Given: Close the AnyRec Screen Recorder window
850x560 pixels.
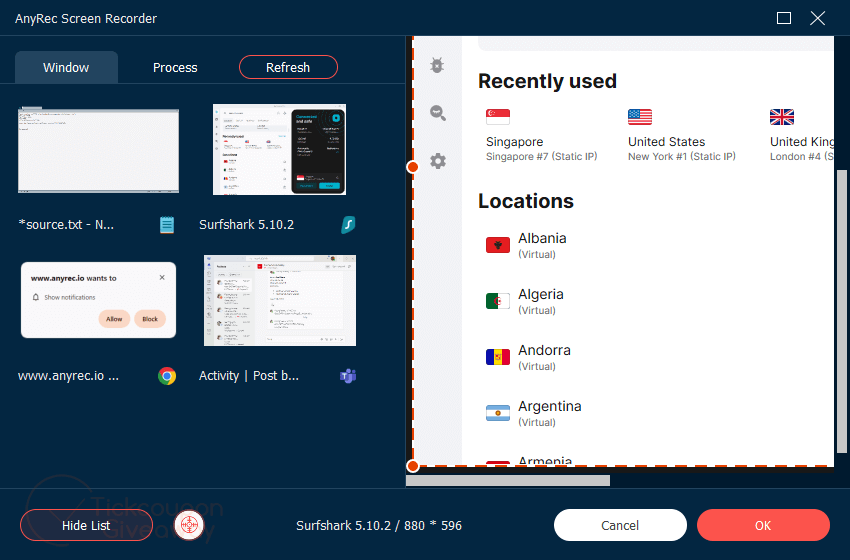Looking at the screenshot, I should tap(817, 18).
